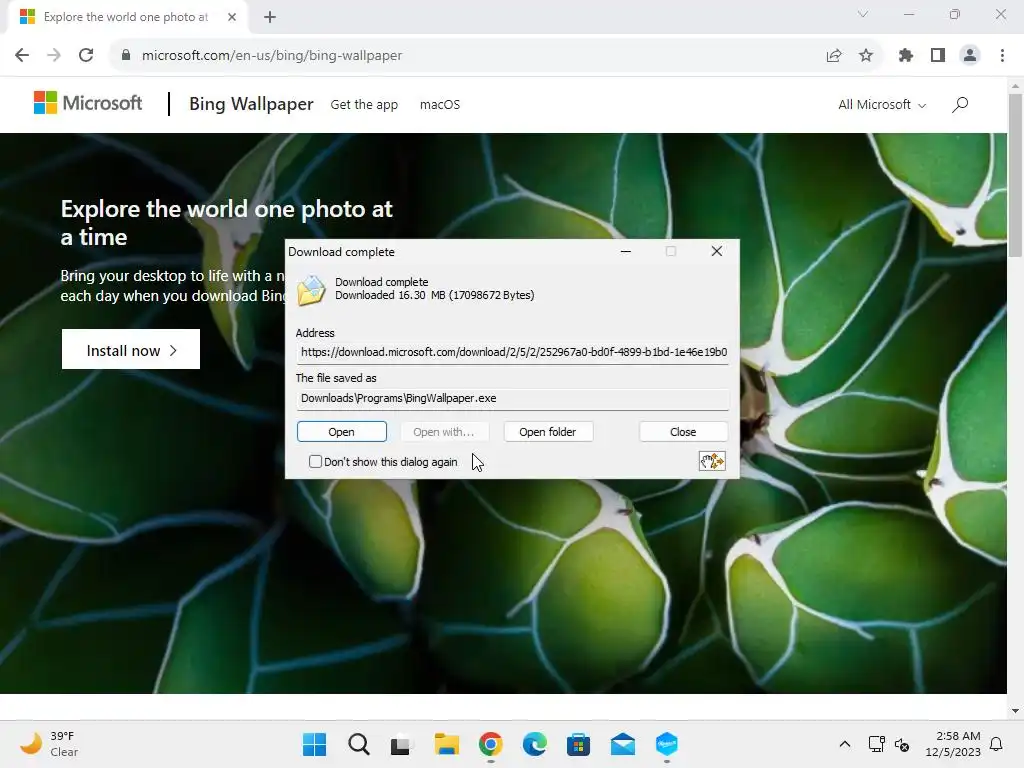This screenshot has width=1024, height=768.
Task: Click the Microsoft logo
Action: click(88, 103)
